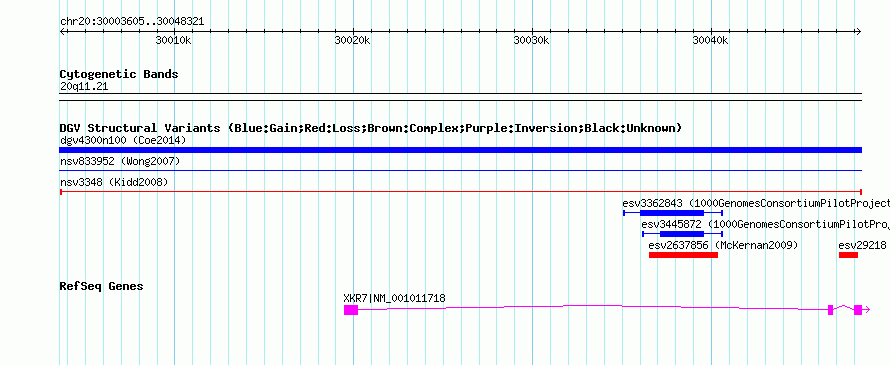The width and height of the screenshot is (890, 365).
Task: Click the dgv4300n100 (Coe2014) thick blue bar
Action: (x=460, y=150)
